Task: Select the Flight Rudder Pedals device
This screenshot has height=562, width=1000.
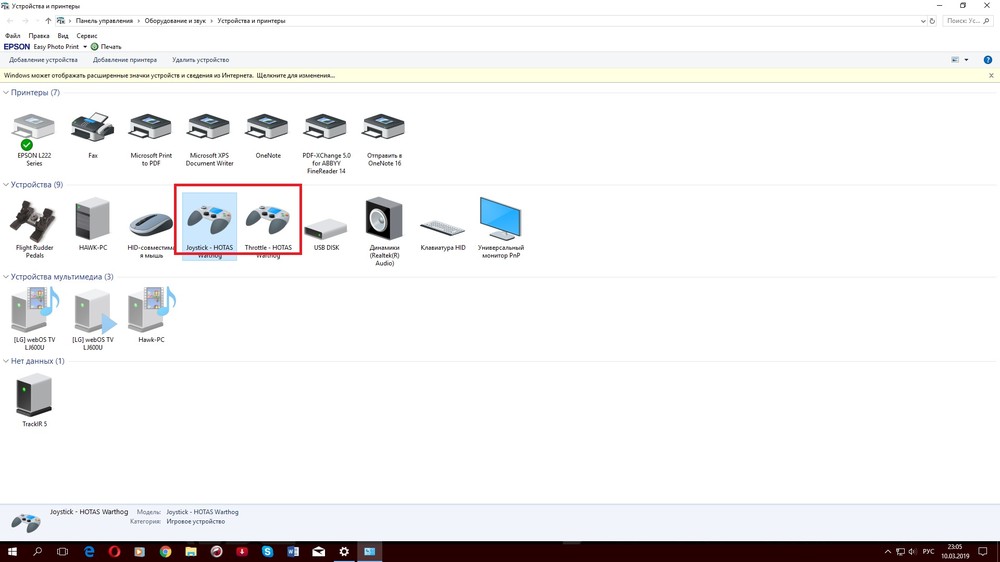Action: (34, 228)
